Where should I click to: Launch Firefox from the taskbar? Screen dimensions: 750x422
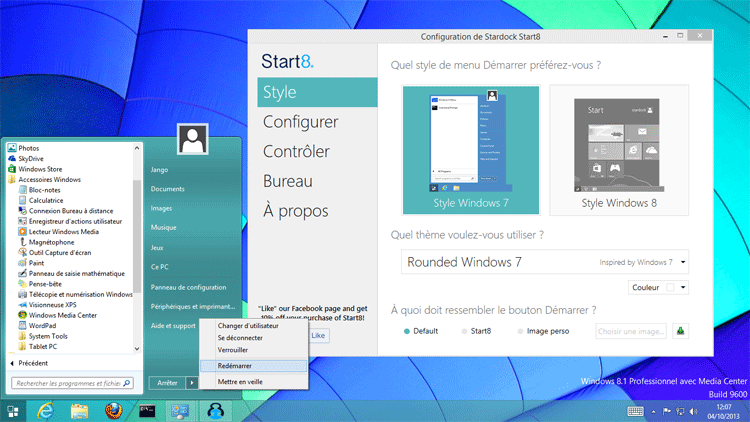(x=113, y=411)
